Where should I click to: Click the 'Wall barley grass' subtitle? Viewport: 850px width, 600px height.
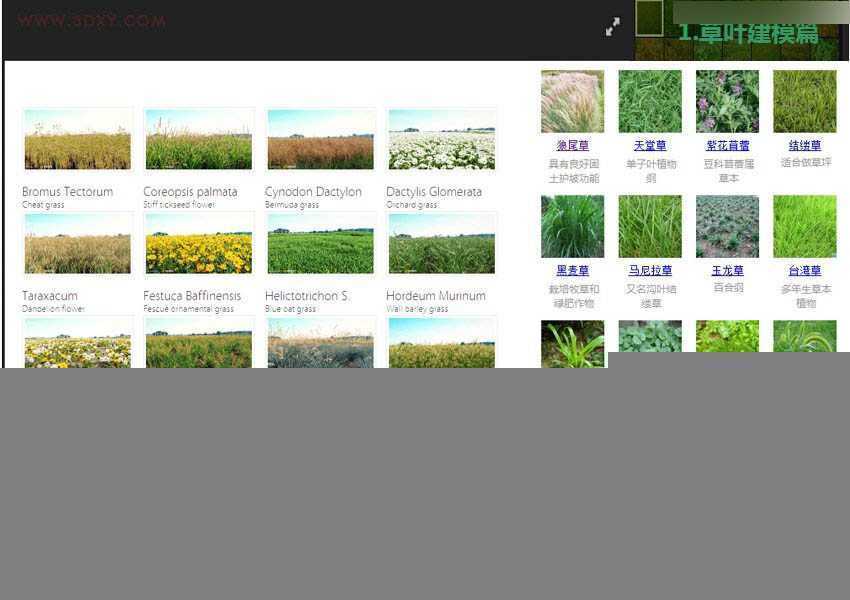coord(417,309)
